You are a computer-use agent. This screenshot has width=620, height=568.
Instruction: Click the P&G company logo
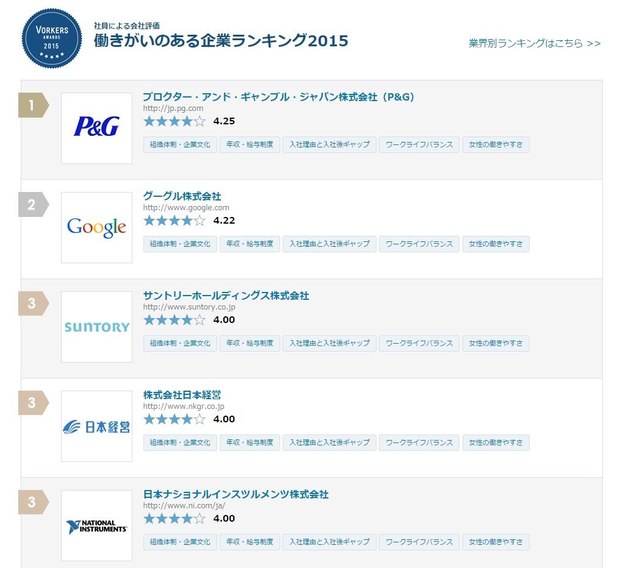[x=96, y=128]
